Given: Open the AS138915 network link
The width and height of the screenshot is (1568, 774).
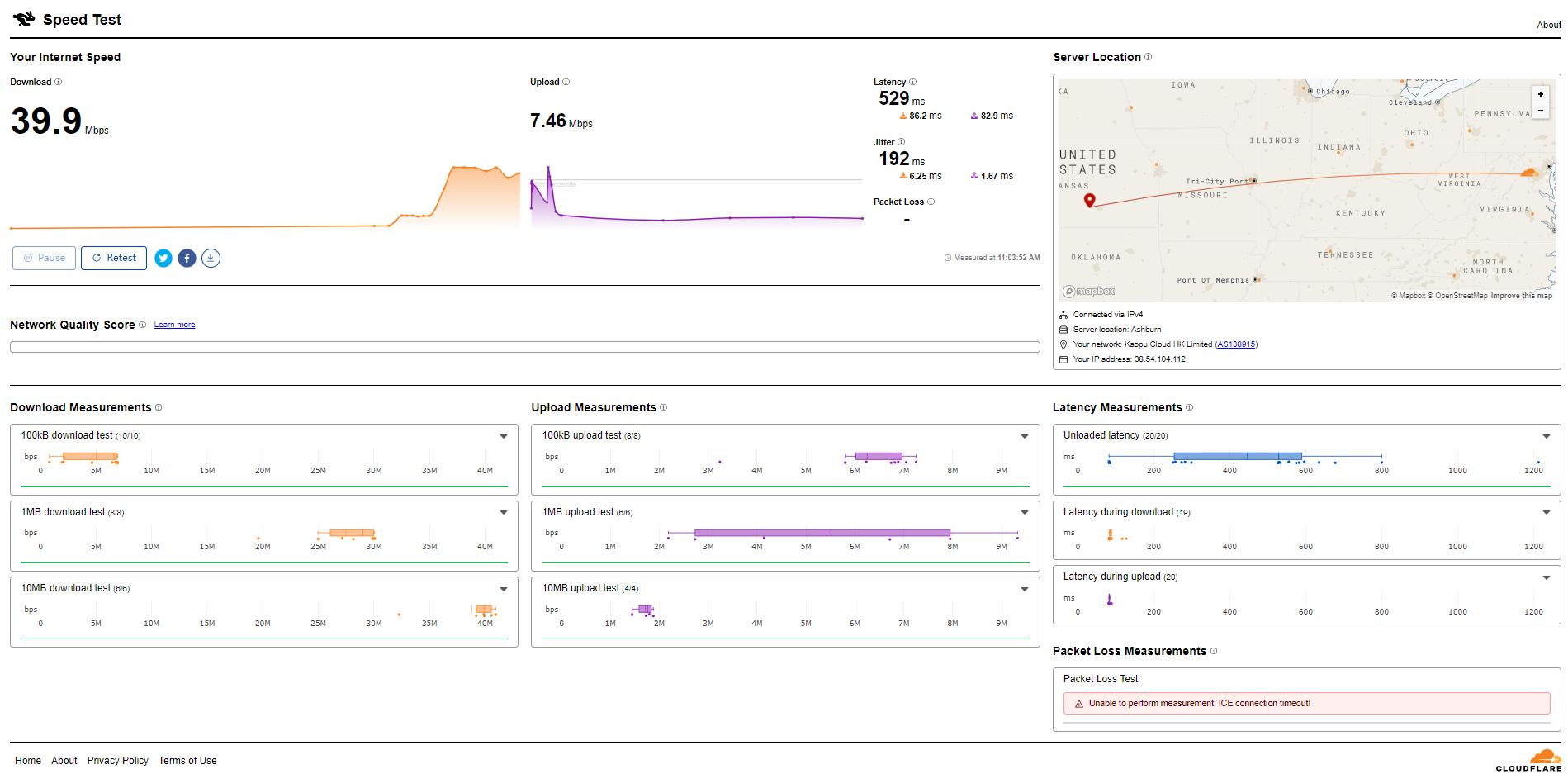Looking at the screenshot, I should [1236, 344].
